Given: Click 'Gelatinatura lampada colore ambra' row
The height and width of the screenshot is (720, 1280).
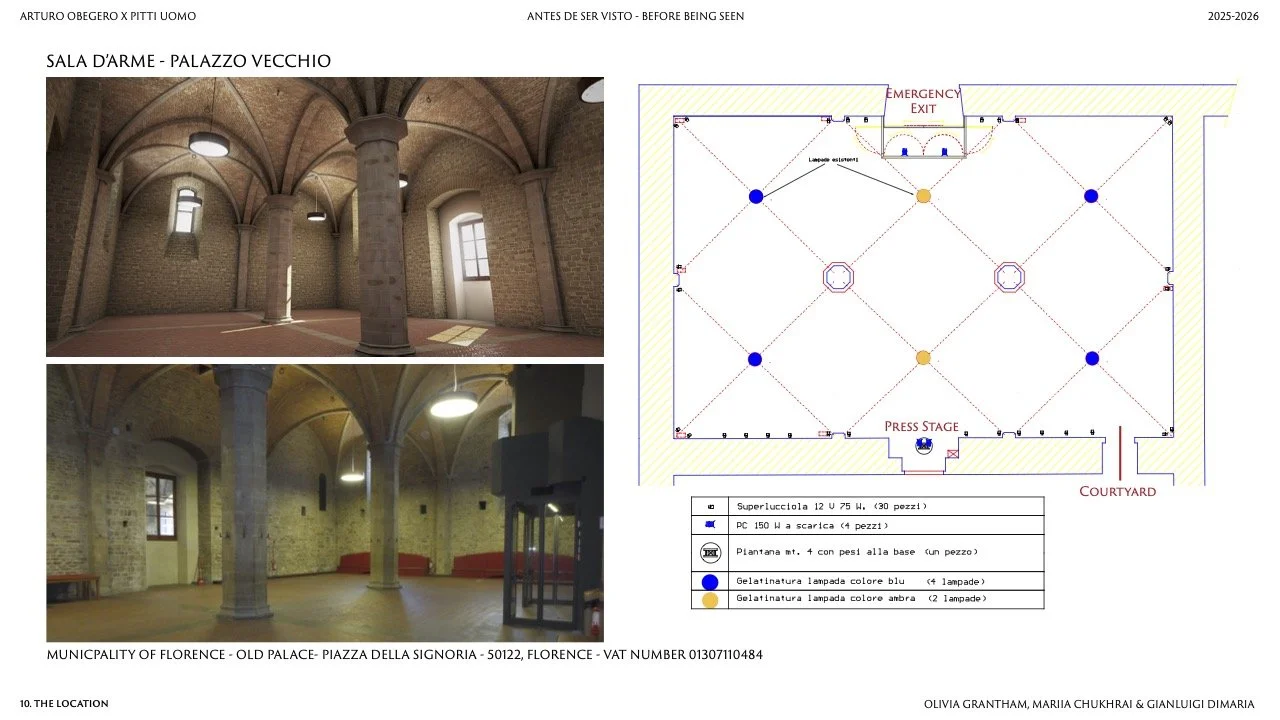Looking at the screenshot, I should pyautogui.click(x=867, y=599).
